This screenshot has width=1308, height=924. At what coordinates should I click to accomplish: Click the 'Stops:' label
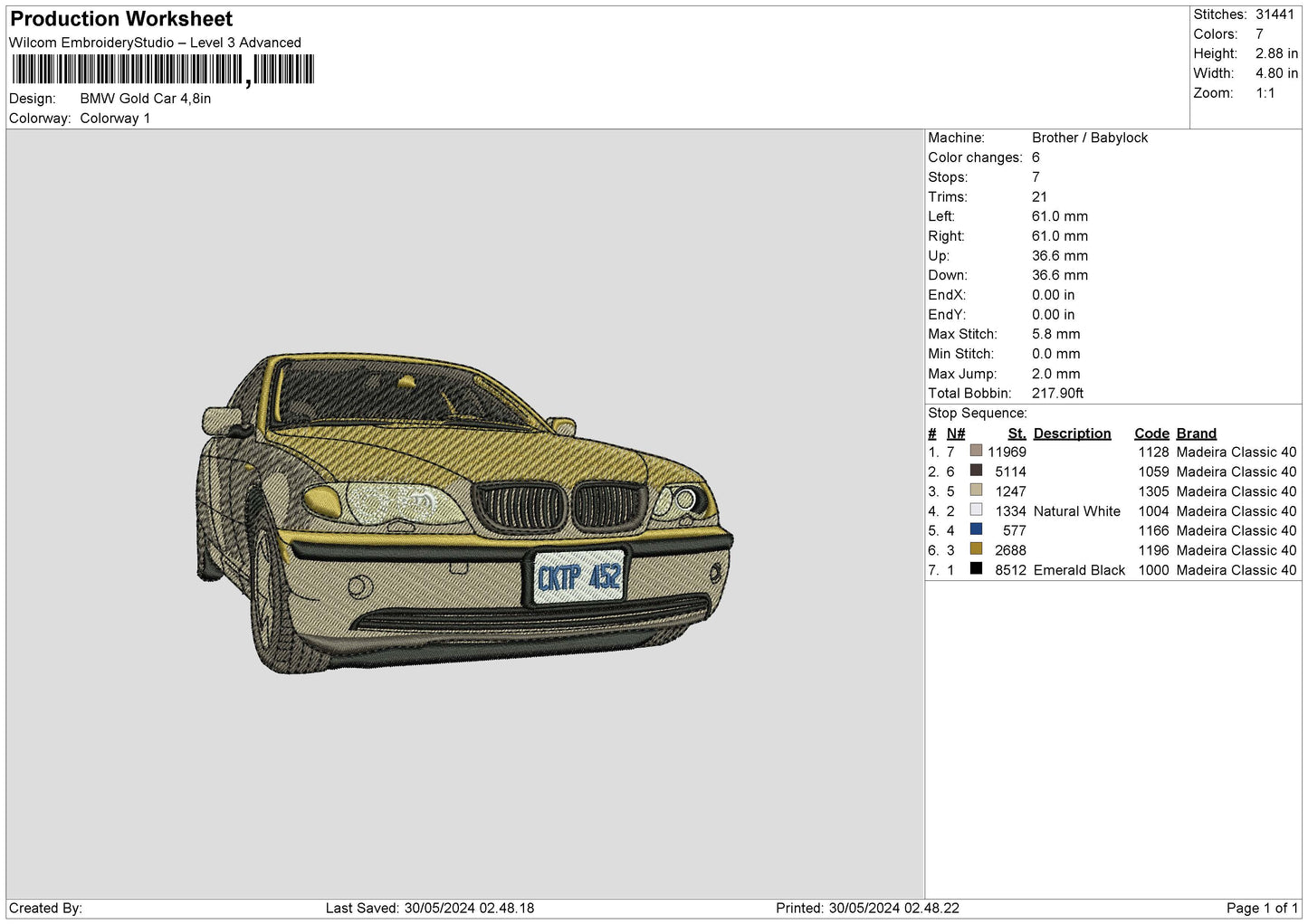(x=948, y=177)
